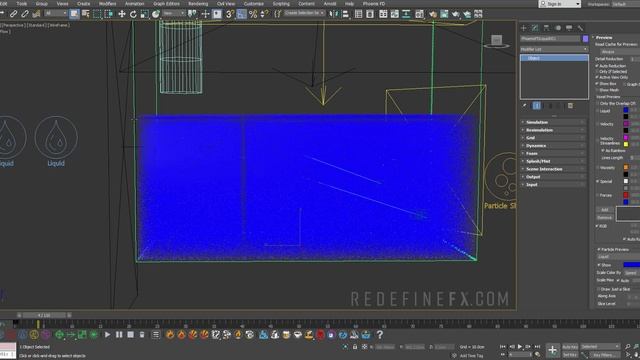The height and width of the screenshot is (360, 640).
Task: Open the Graph Editors menu
Action: (x=166, y=3)
